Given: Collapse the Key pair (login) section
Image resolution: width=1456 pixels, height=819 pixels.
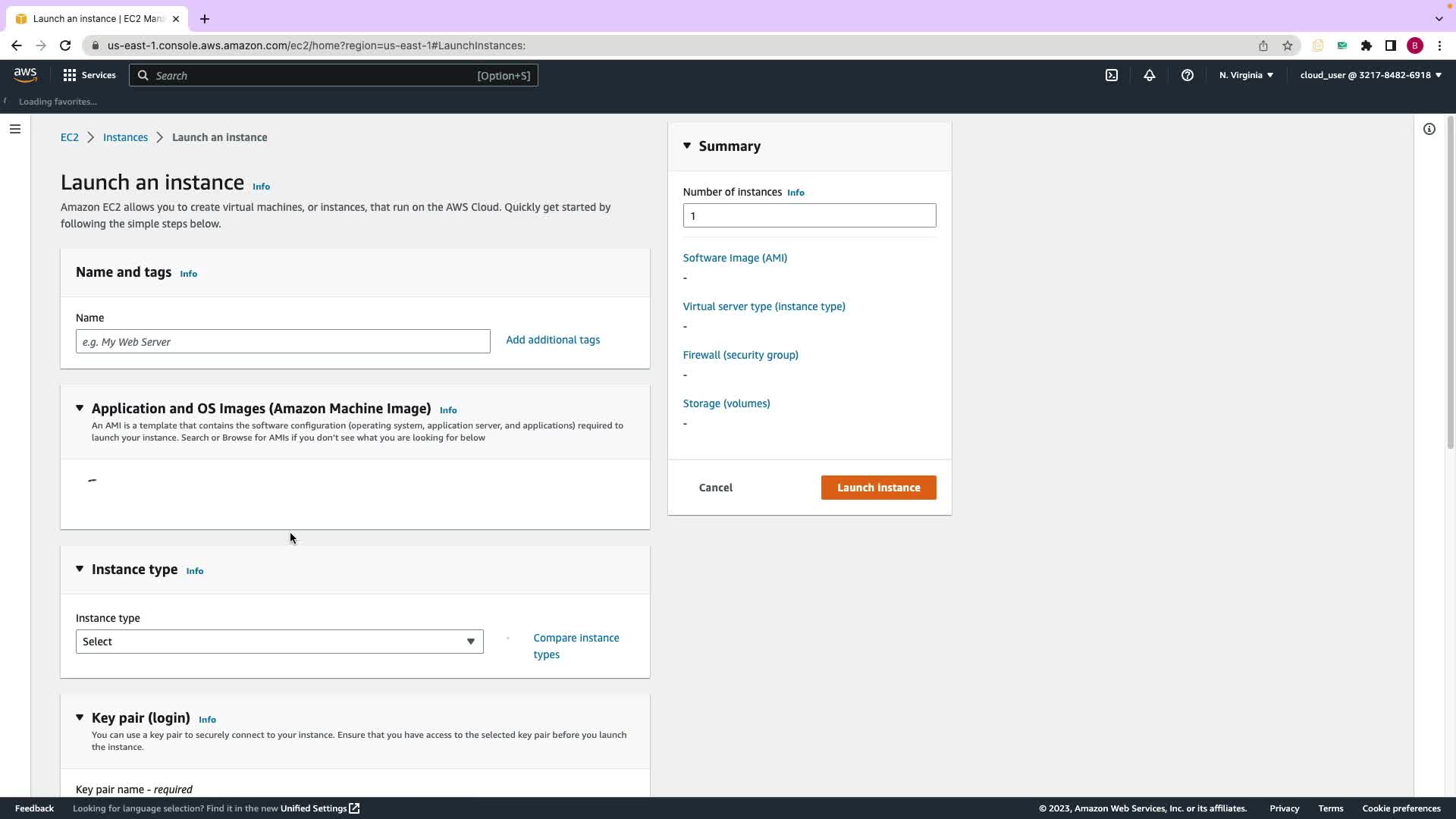Looking at the screenshot, I should click(80, 717).
